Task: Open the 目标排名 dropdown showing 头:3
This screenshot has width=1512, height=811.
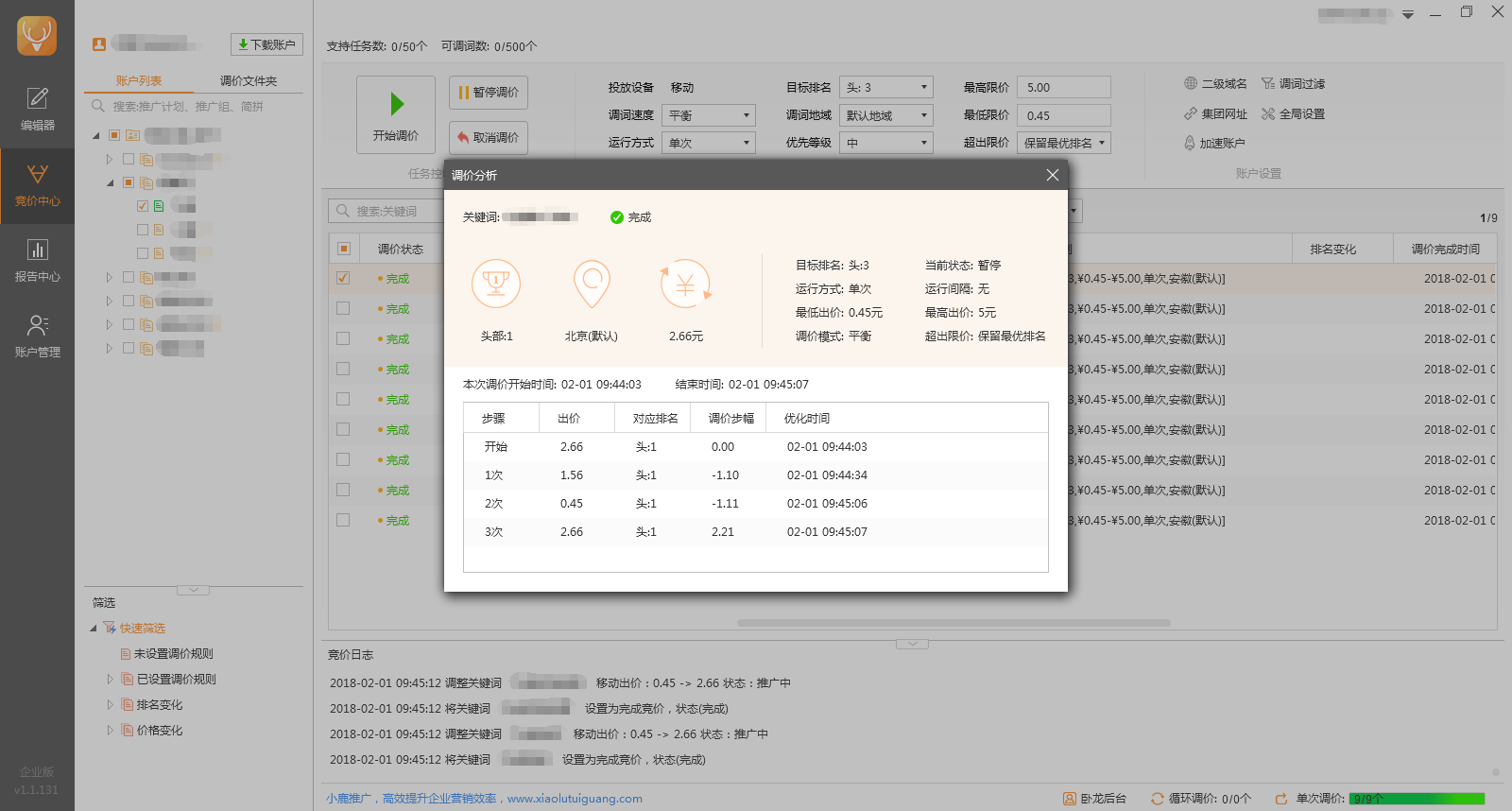Action: pos(886,88)
